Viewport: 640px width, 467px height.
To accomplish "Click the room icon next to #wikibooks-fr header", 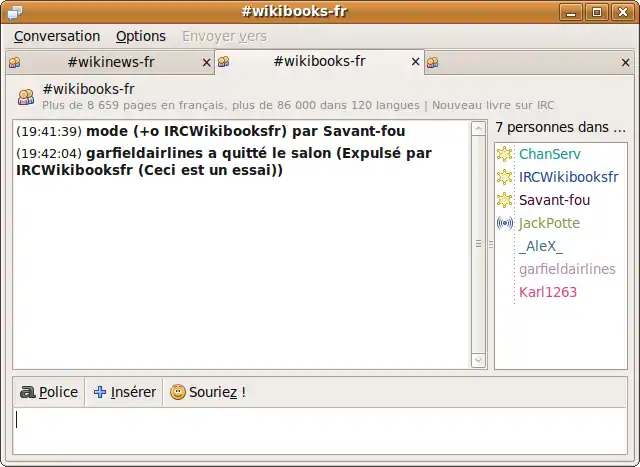I will point(26,96).
